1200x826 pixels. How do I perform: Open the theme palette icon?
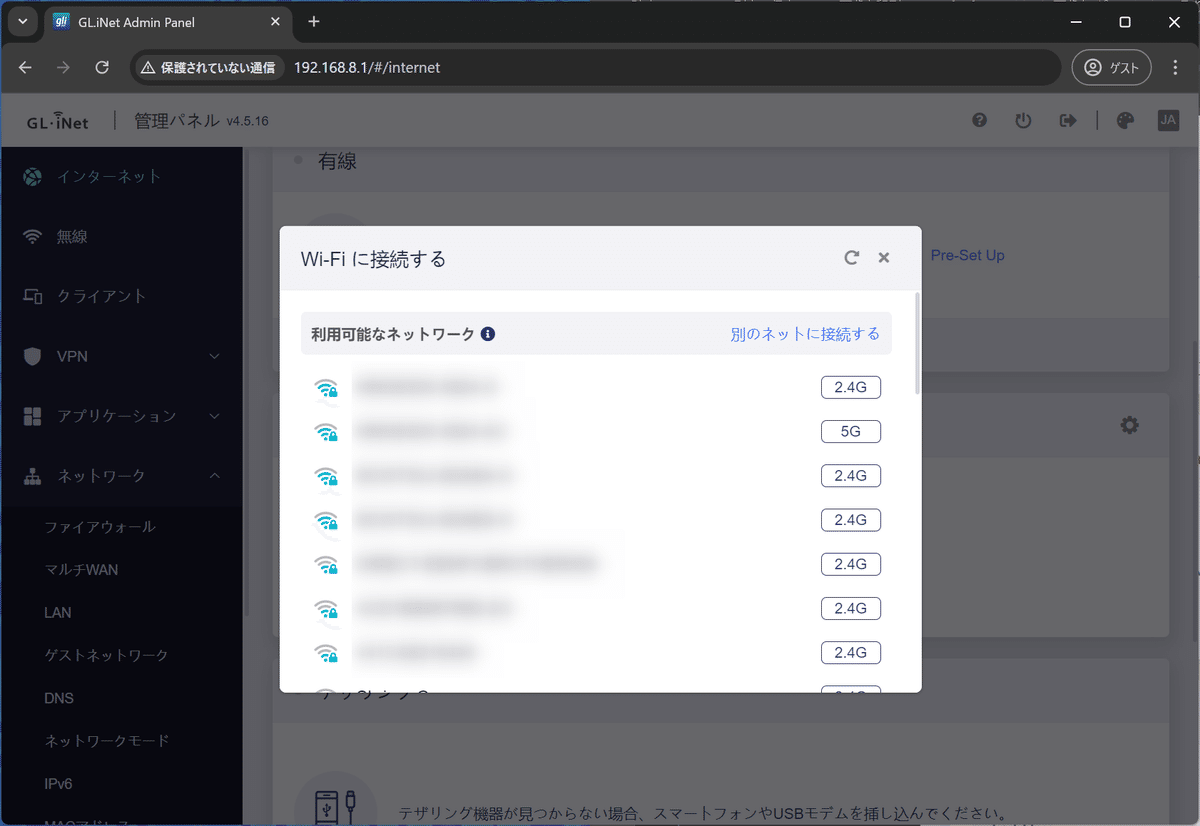pos(1125,120)
